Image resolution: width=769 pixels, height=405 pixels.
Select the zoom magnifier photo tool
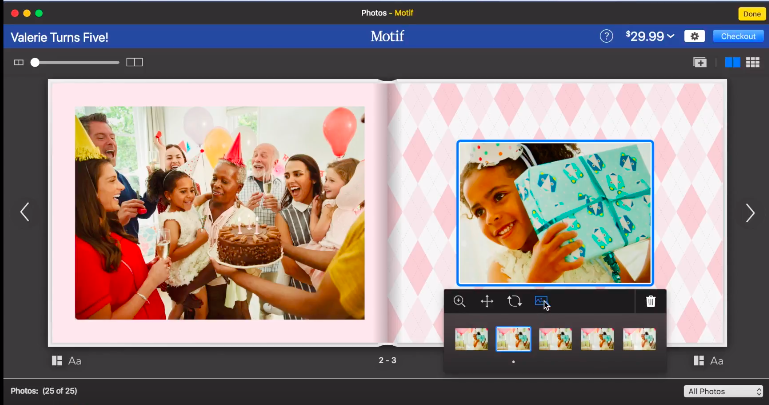tap(460, 301)
